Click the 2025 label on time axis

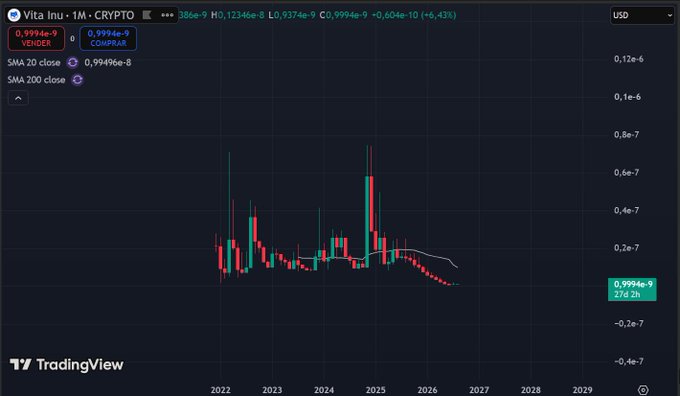[376, 390]
